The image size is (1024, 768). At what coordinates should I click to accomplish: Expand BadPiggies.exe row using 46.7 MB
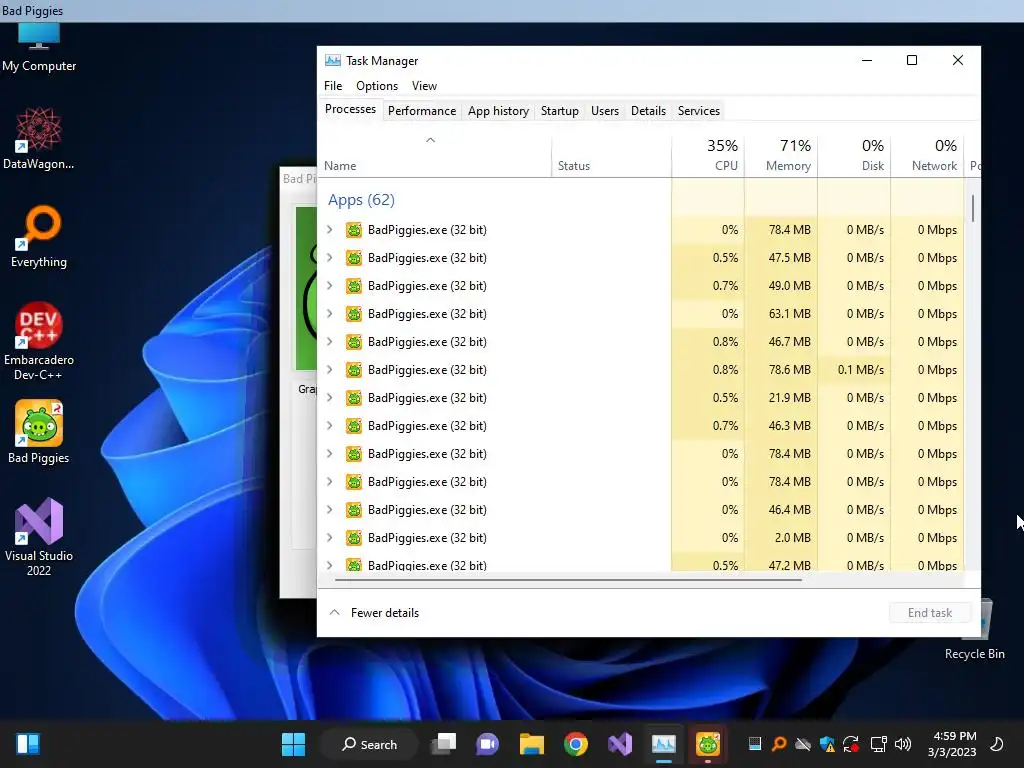[330, 342]
